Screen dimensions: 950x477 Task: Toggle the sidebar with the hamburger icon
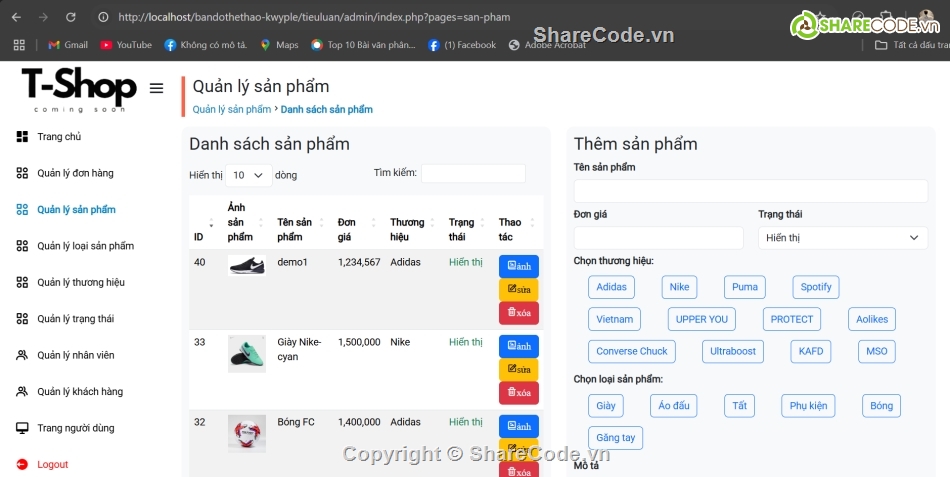(x=156, y=88)
